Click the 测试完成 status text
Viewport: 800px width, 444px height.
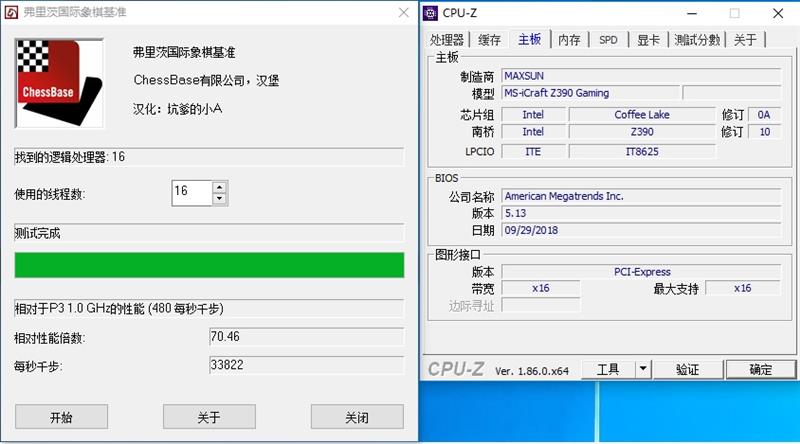click(37, 233)
